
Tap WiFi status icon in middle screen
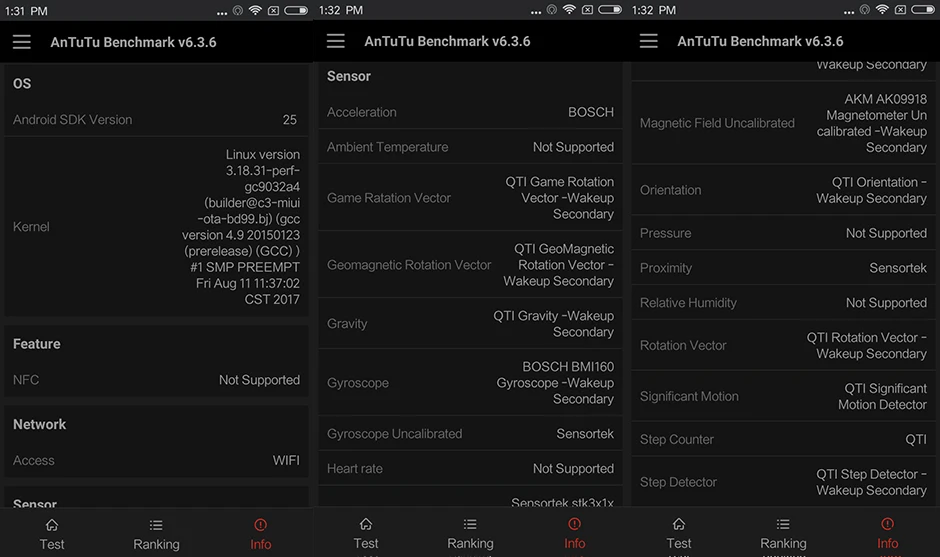pyautogui.click(x=570, y=10)
